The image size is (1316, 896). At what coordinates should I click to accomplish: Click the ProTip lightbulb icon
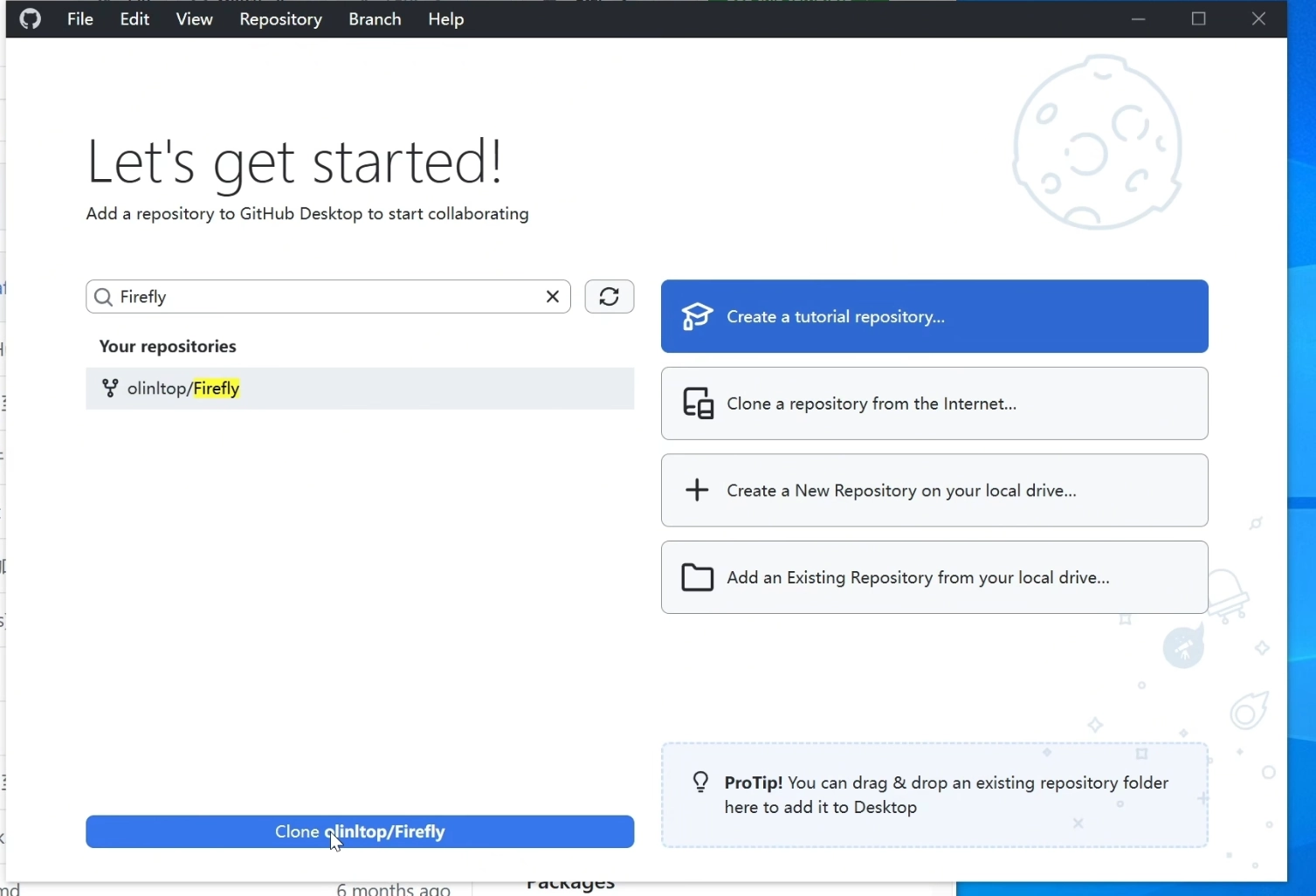(x=700, y=782)
